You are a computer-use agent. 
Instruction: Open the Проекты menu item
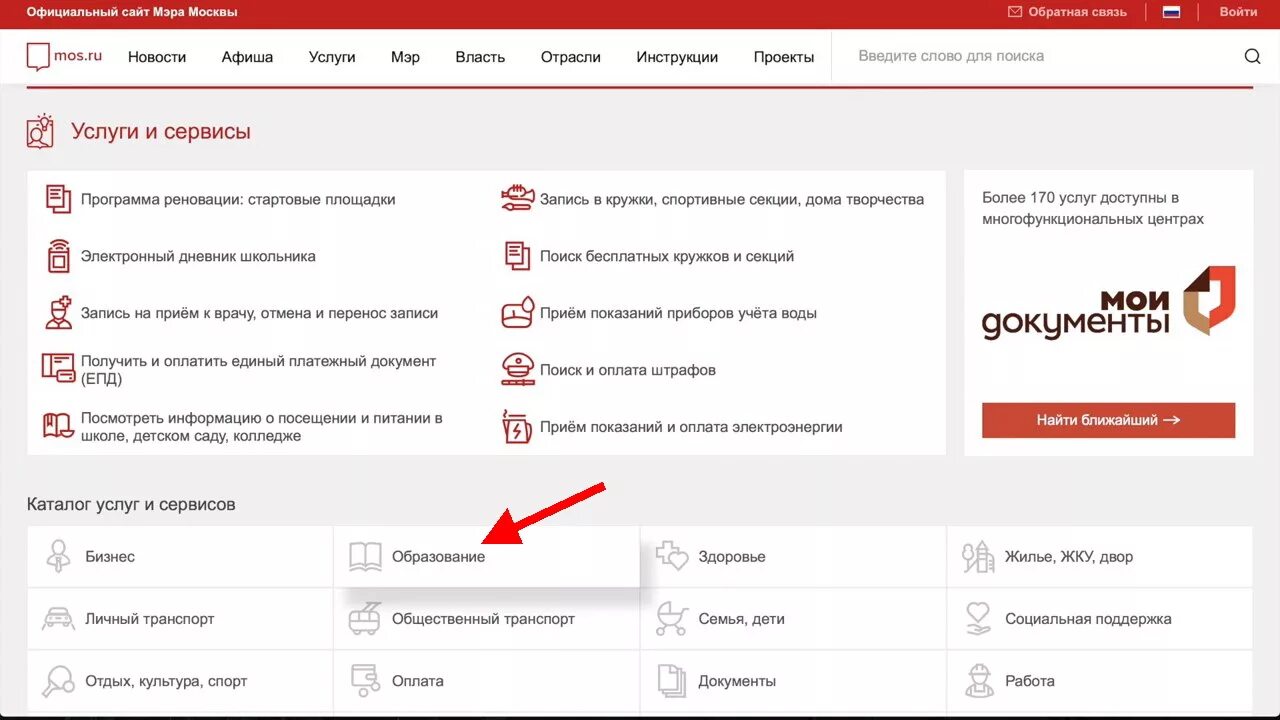pos(784,57)
